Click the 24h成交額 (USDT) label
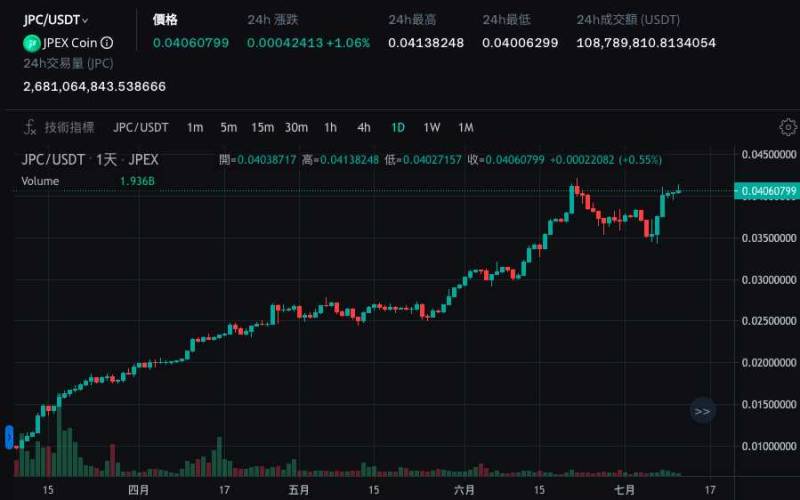Screen dimensions: 800x500 point(628,20)
